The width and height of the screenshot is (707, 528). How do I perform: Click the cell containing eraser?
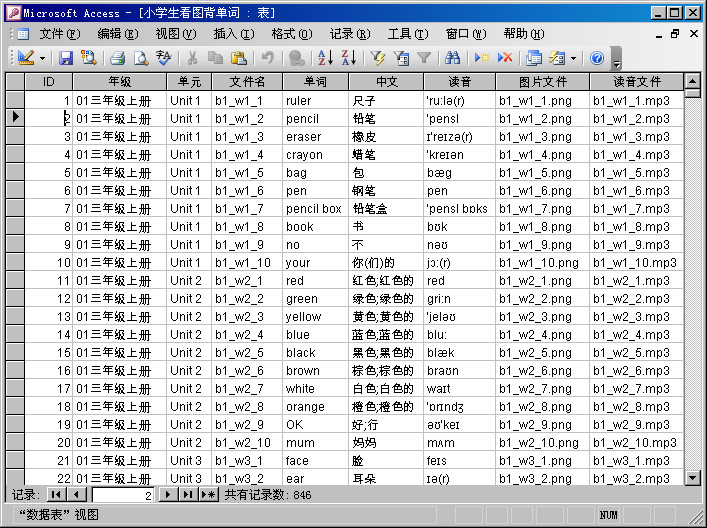coord(316,137)
